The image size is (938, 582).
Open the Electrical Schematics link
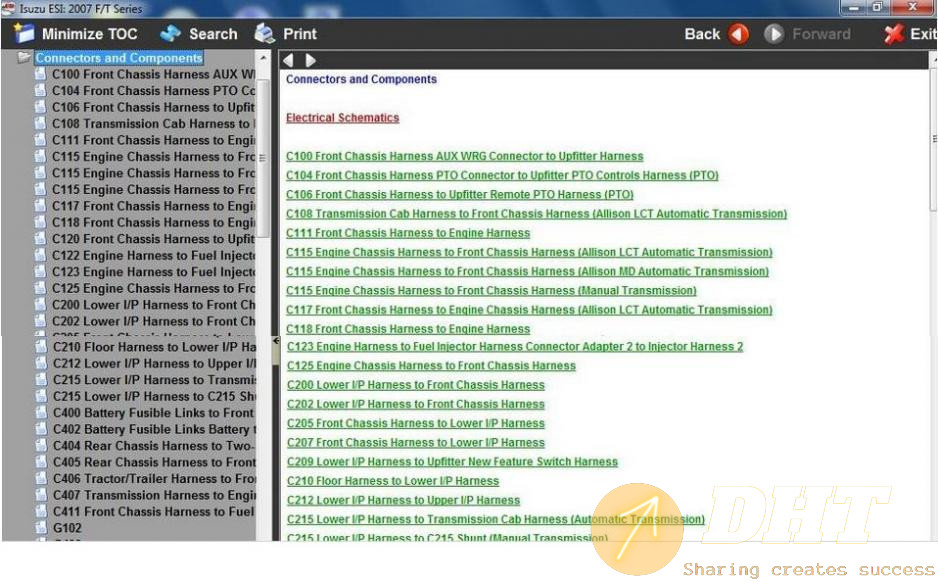point(342,118)
